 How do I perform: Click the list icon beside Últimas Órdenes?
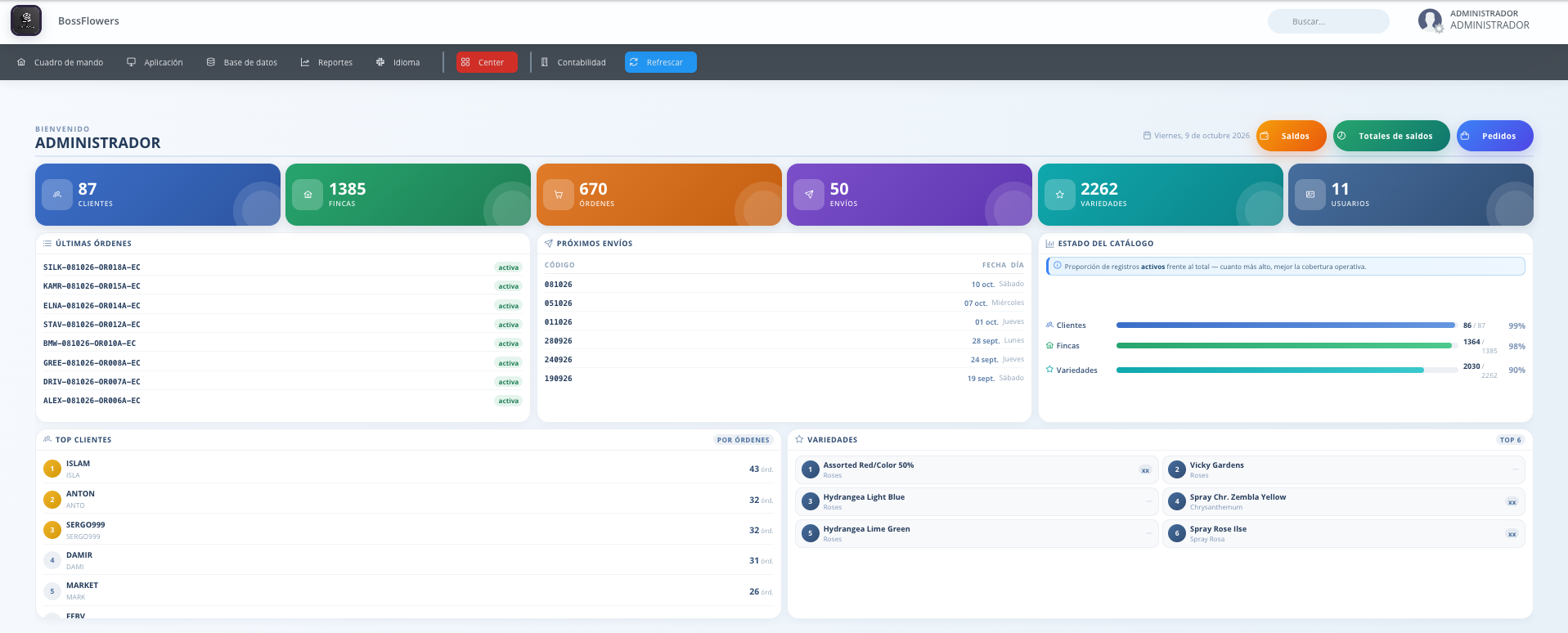(x=47, y=244)
